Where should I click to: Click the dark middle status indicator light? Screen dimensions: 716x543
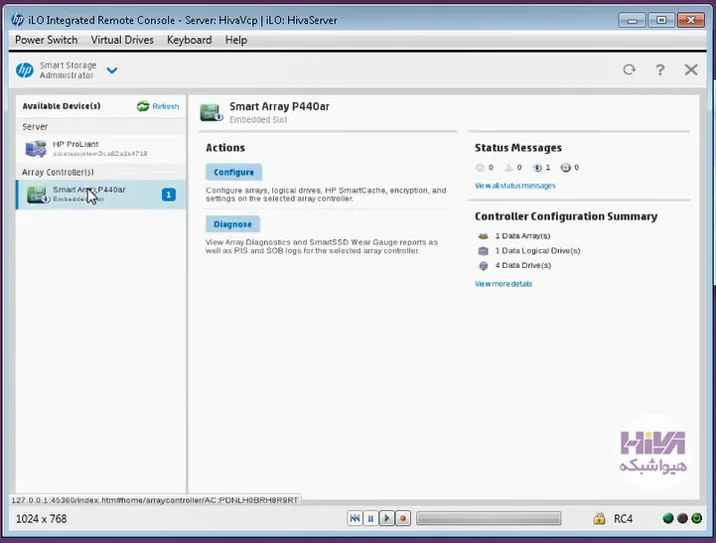pyautogui.click(x=682, y=518)
